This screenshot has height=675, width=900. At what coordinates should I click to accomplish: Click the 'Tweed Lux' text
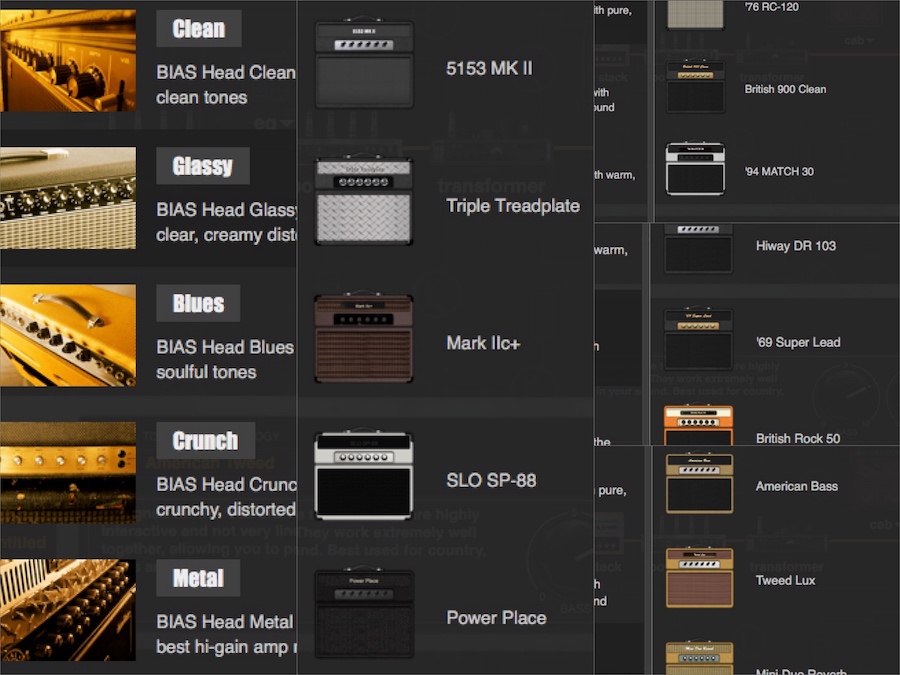tap(785, 580)
